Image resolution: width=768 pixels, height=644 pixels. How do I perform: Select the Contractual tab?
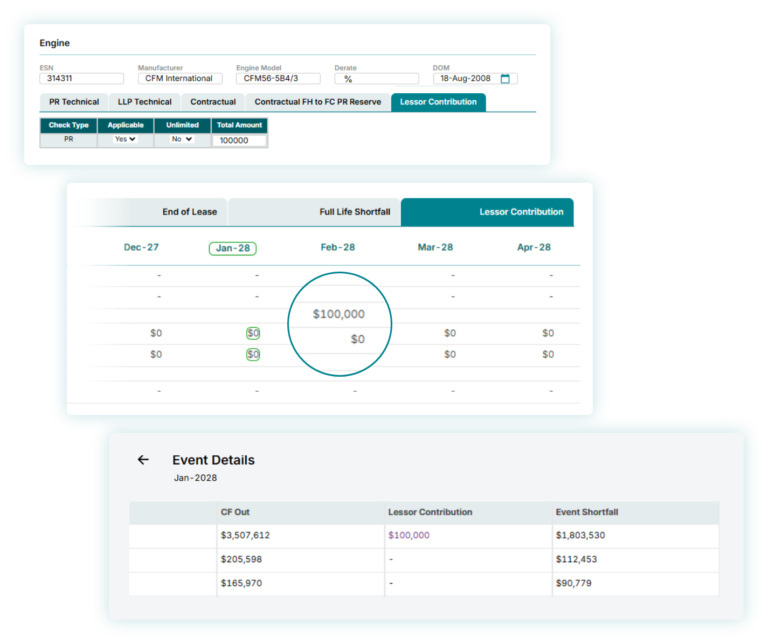pyautogui.click(x=213, y=102)
